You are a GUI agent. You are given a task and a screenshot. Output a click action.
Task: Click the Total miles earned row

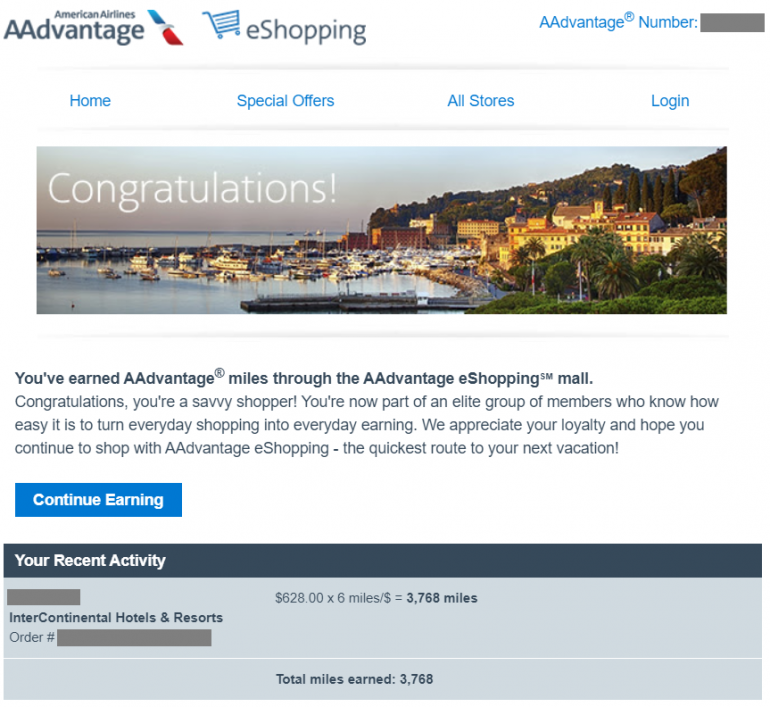[383, 680]
